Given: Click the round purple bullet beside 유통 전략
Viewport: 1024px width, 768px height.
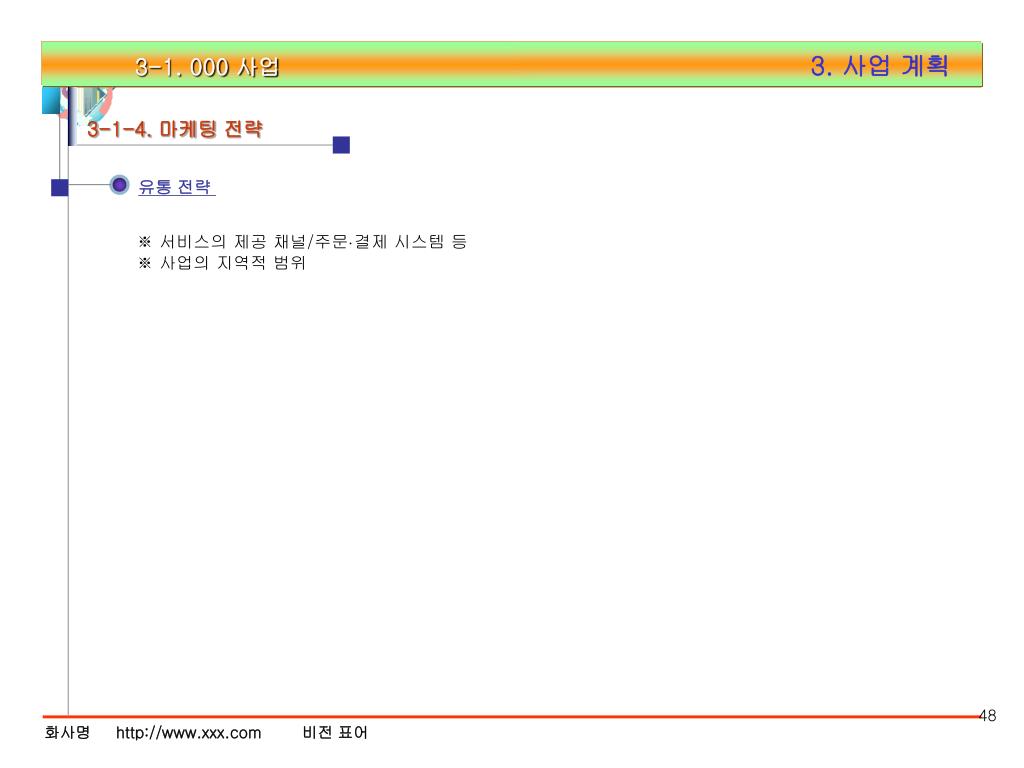Looking at the screenshot, I should pos(119,185).
